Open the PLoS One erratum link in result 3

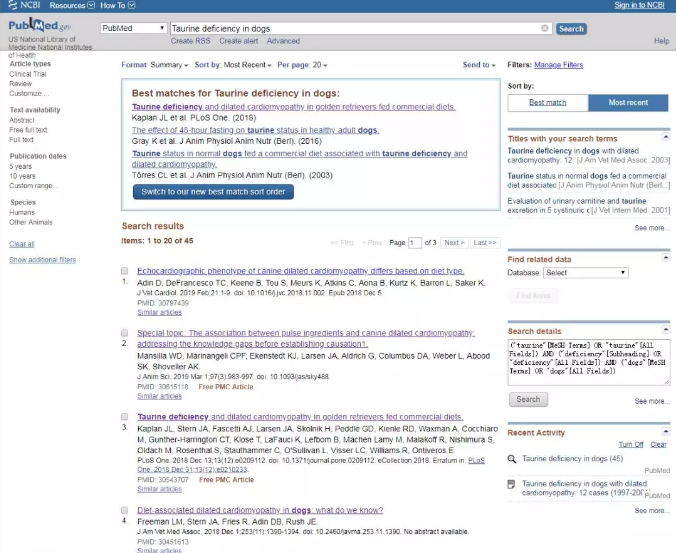[311, 465]
